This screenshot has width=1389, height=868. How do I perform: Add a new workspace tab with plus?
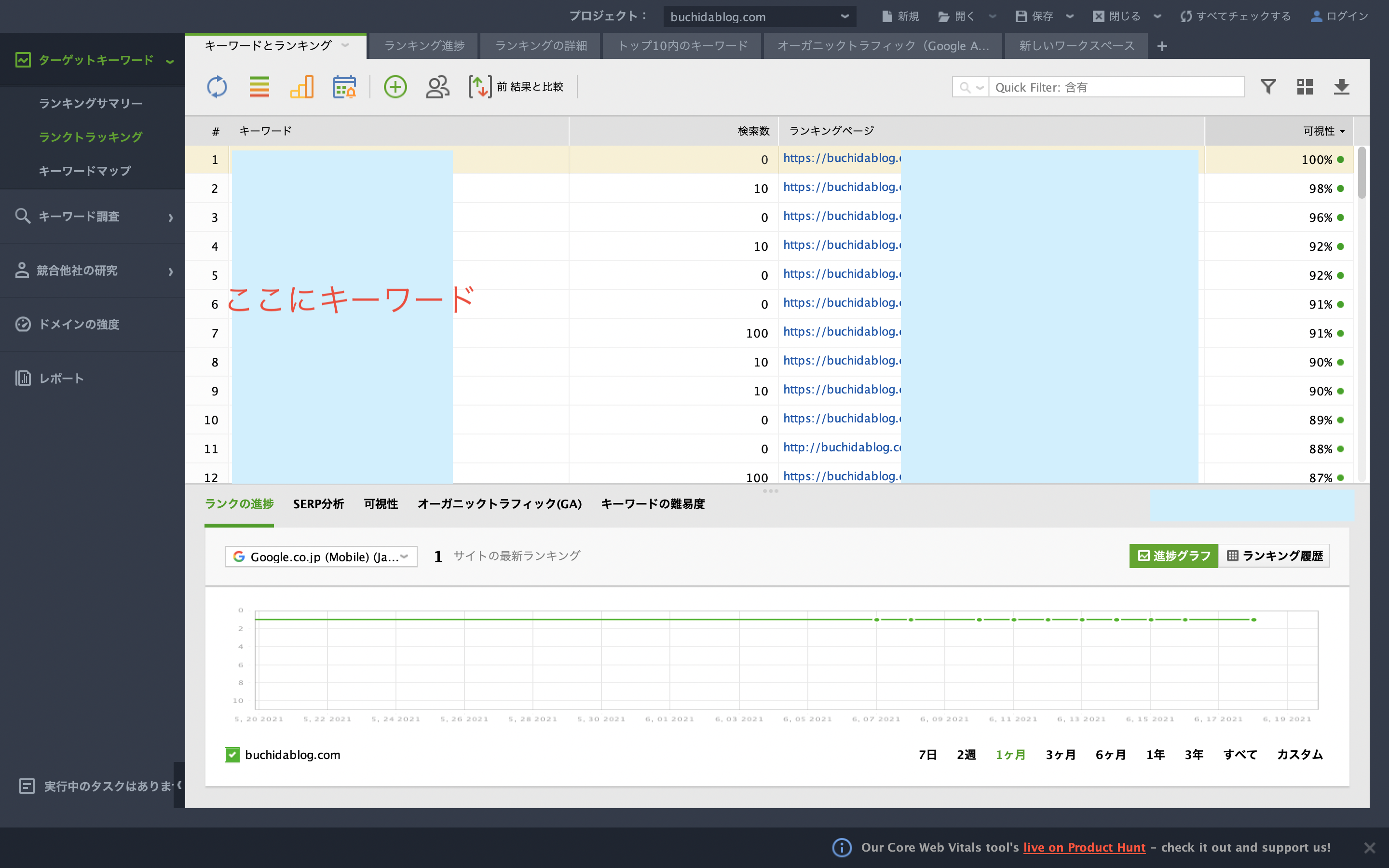click(x=1162, y=46)
